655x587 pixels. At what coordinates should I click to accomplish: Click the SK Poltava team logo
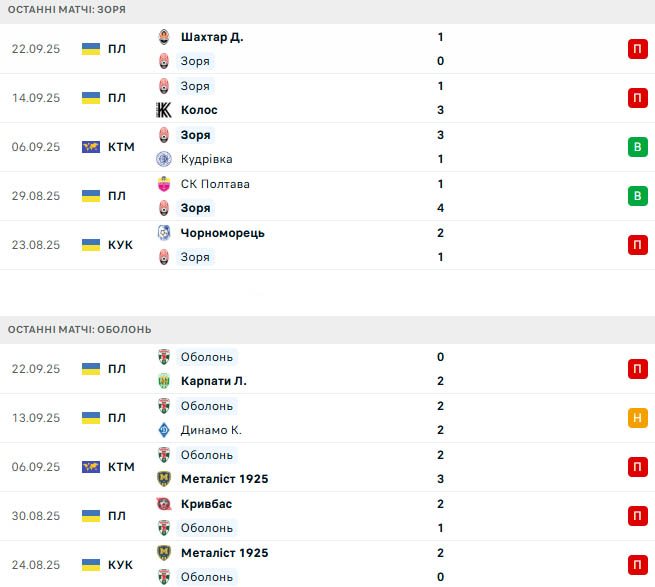coord(165,184)
